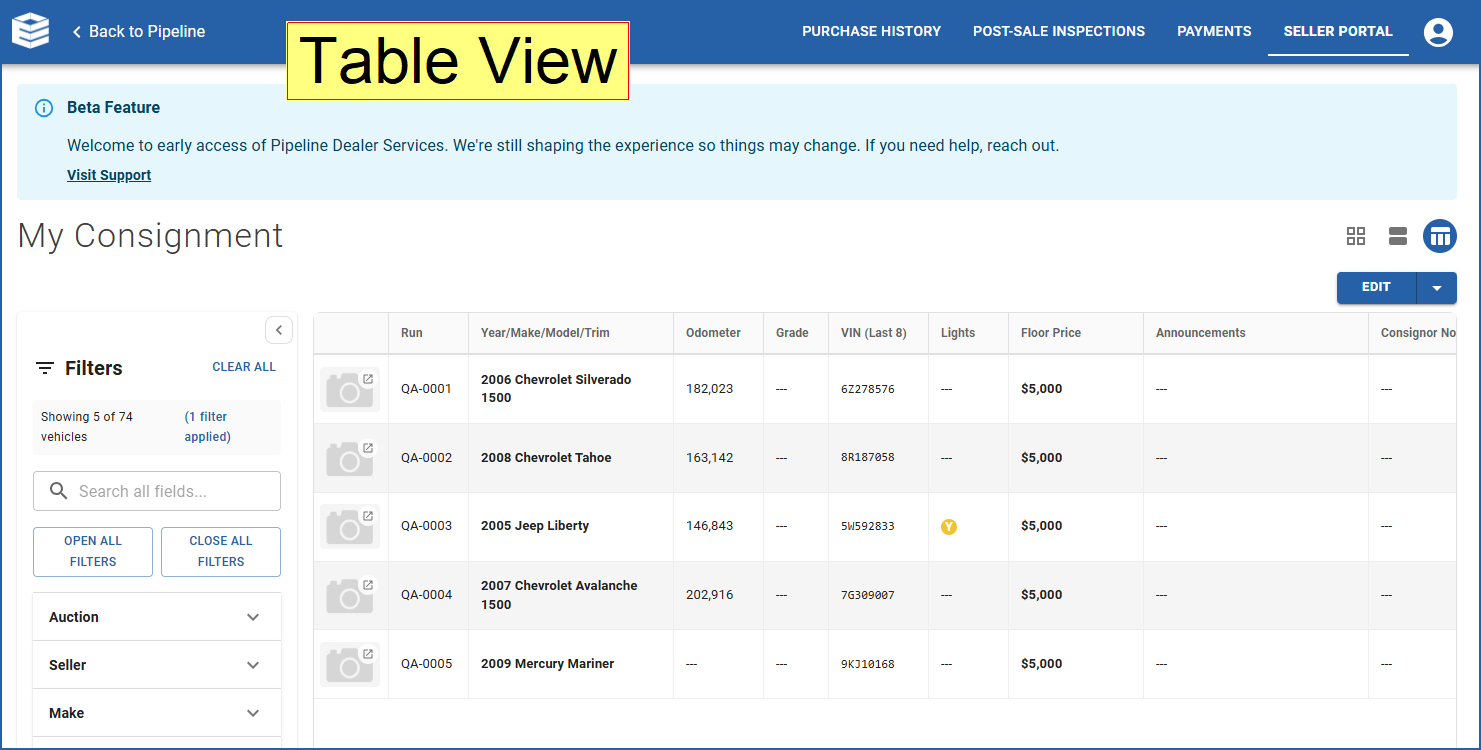
Task: Open Purchase History tab
Action: tap(871, 32)
